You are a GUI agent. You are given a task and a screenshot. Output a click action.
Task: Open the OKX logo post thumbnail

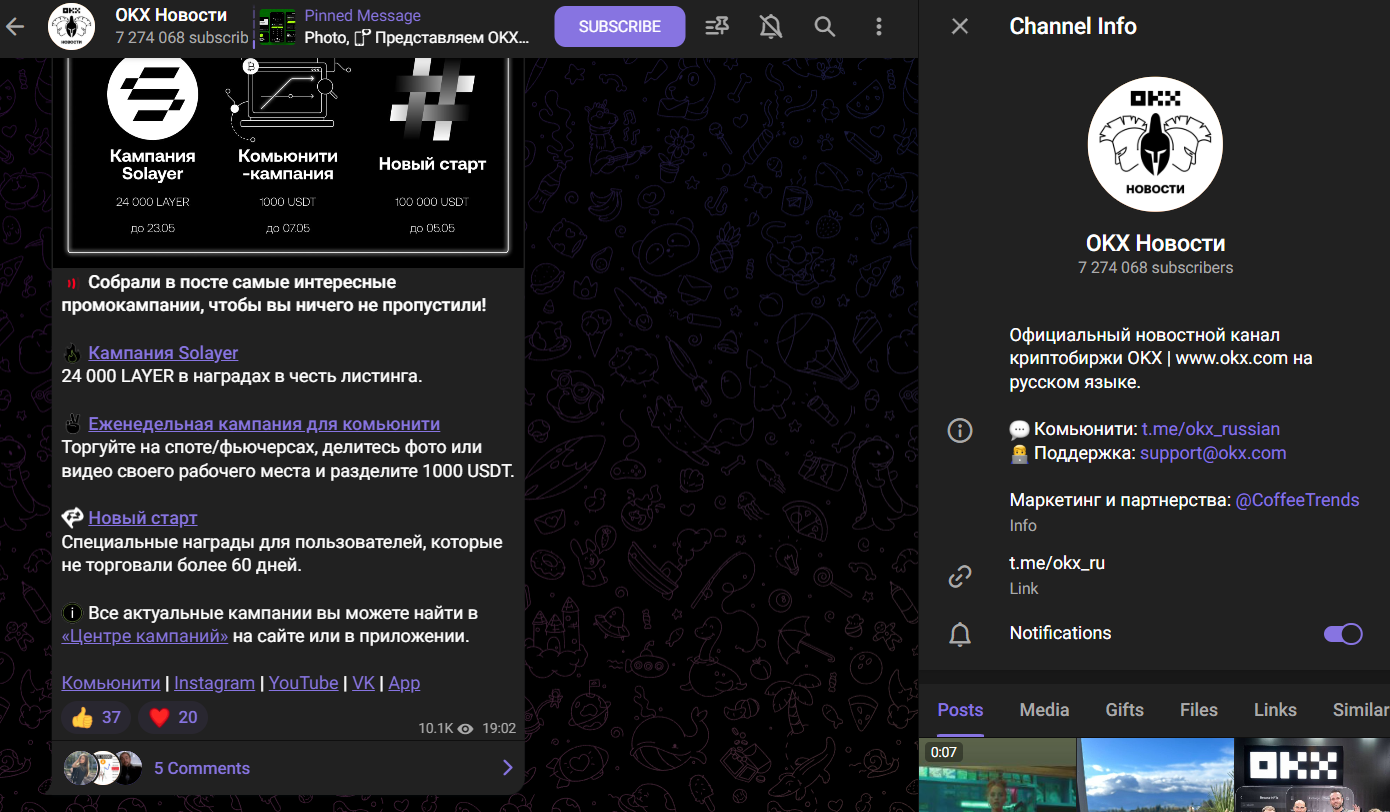[1312, 775]
